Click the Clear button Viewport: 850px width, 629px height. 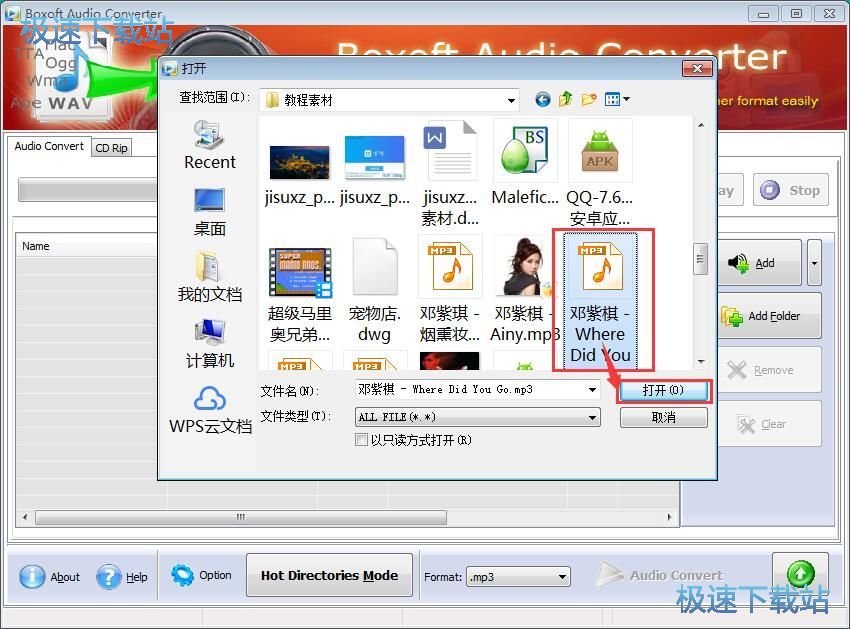tap(769, 424)
